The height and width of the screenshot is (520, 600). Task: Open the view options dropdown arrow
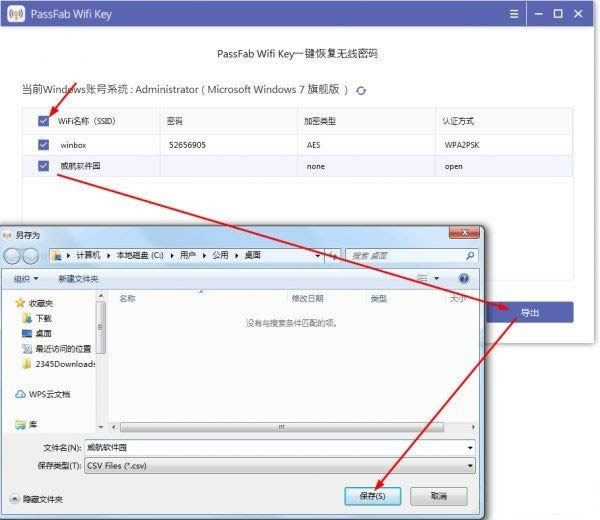(437, 279)
